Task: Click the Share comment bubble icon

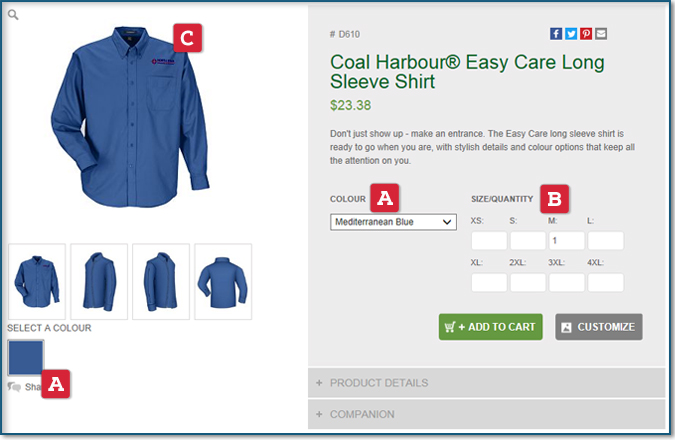Action: point(14,386)
